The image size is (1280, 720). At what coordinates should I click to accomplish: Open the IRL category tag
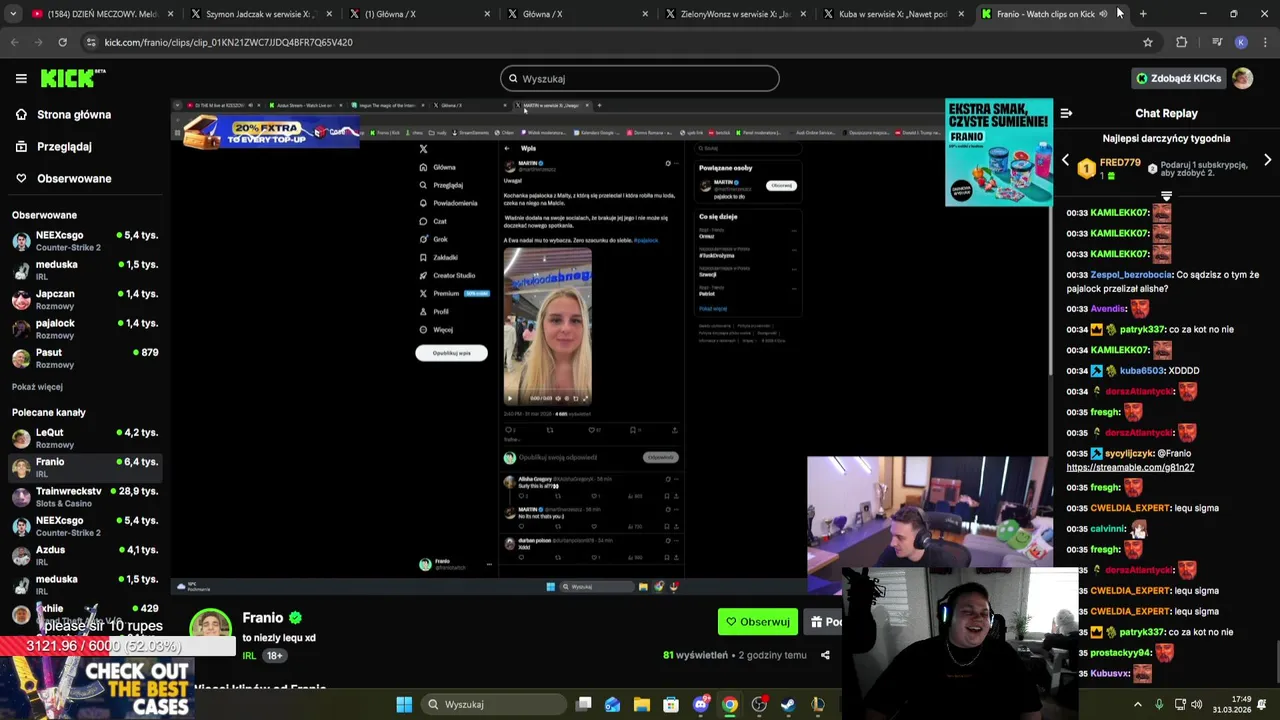[249, 655]
